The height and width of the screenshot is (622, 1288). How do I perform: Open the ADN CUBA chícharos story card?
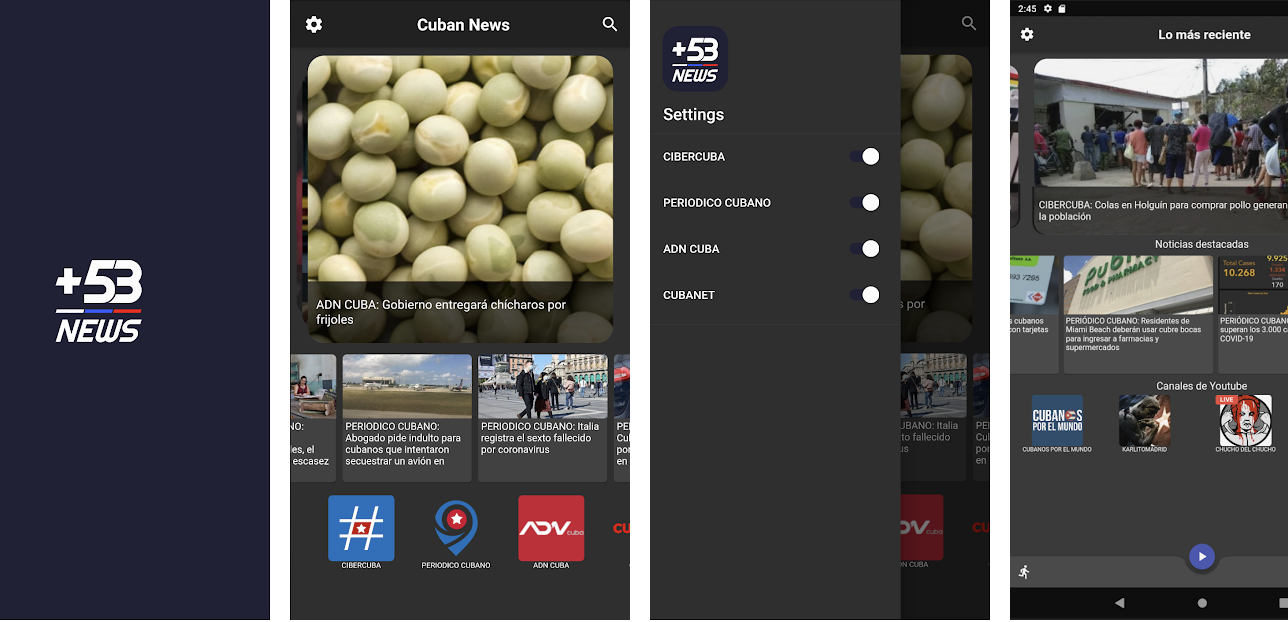pyautogui.click(x=460, y=199)
